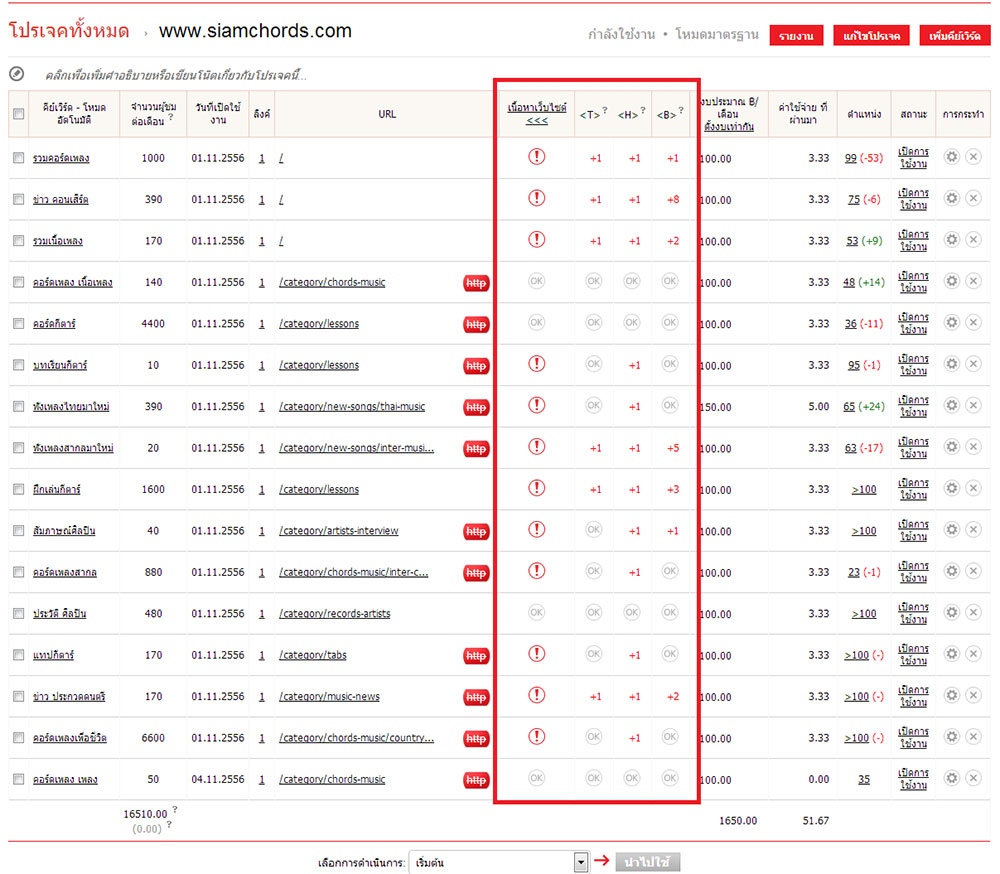Click help question mark beside <T> header
Screen dimensions: 1000x874
click(x=605, y=110)
